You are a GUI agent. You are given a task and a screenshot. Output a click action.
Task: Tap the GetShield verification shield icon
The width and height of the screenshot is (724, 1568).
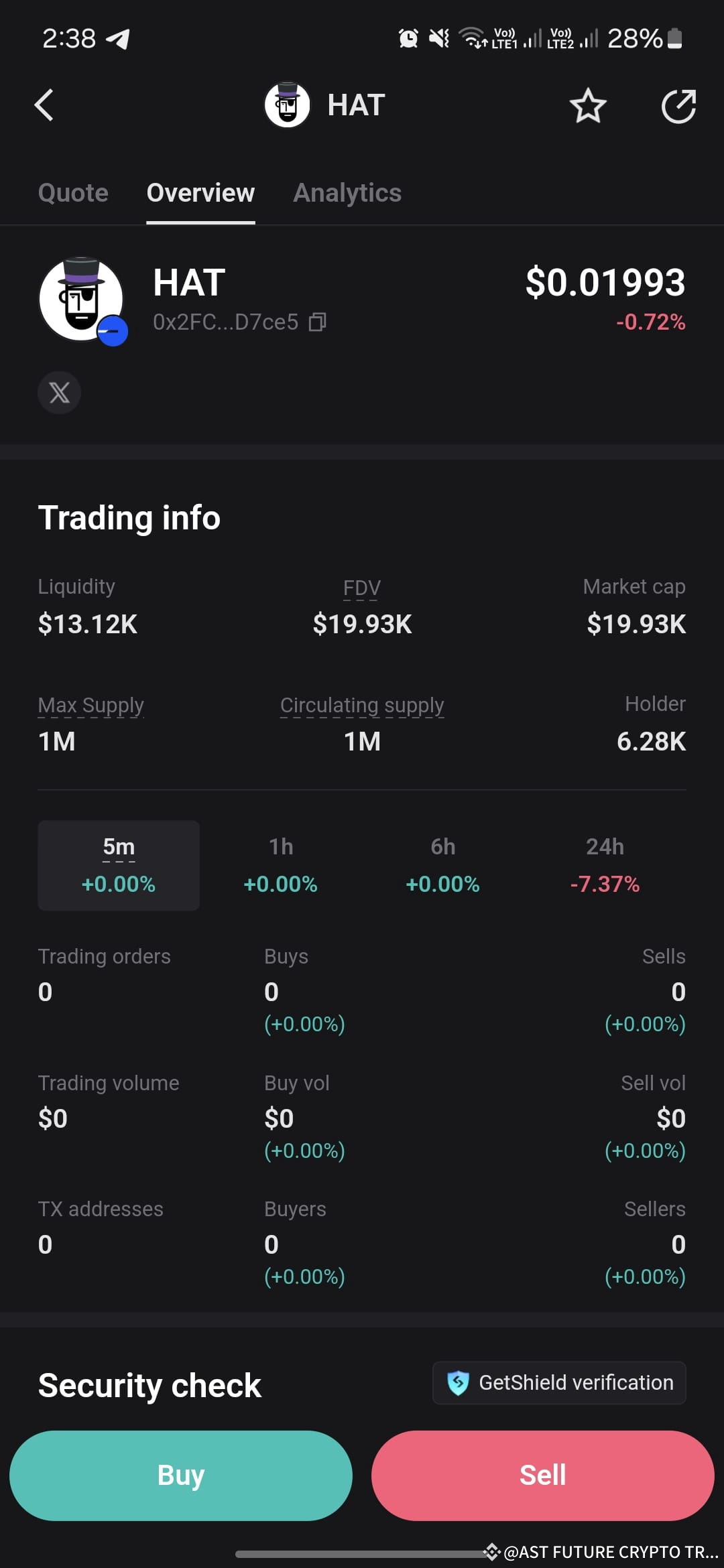click(459, 1382)
